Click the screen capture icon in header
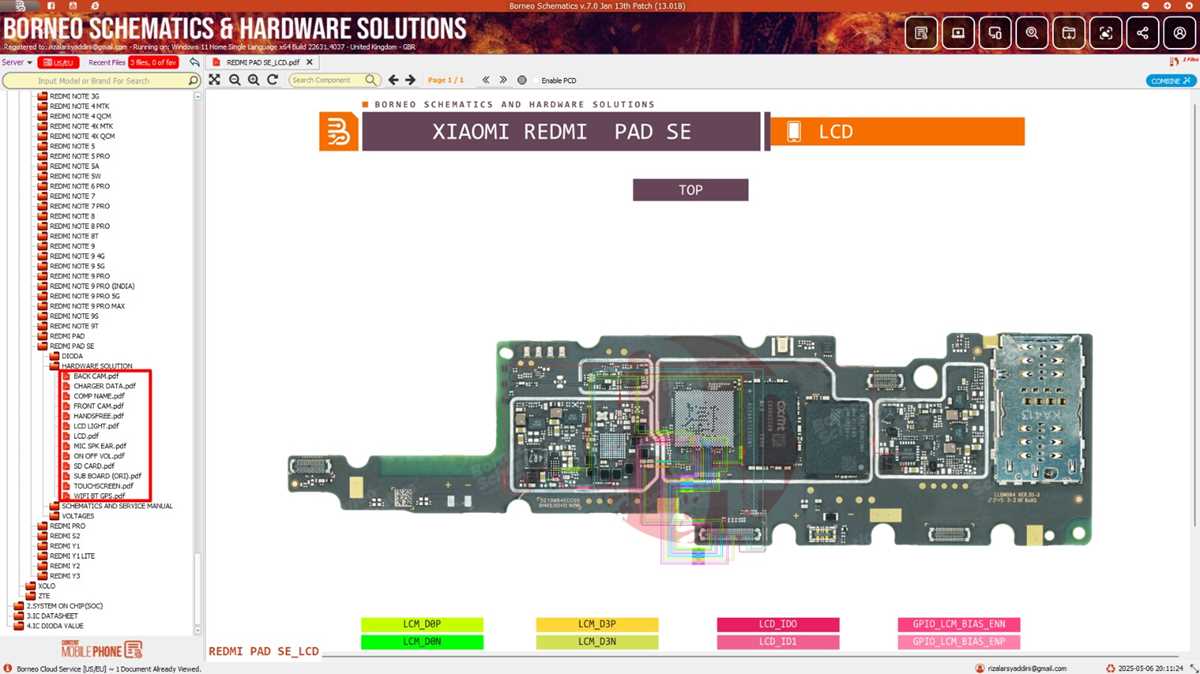The height and width of the screenshot is (674, 1200). click(1106, 33)
